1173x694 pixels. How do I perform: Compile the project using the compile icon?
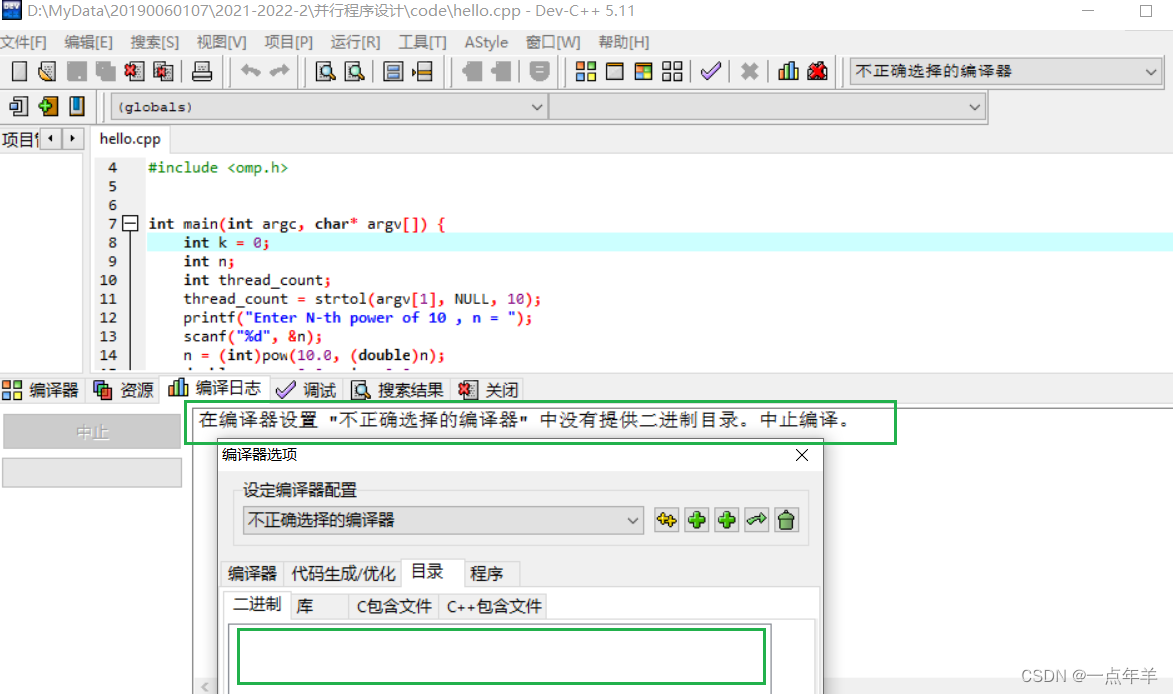click(585, 71)
